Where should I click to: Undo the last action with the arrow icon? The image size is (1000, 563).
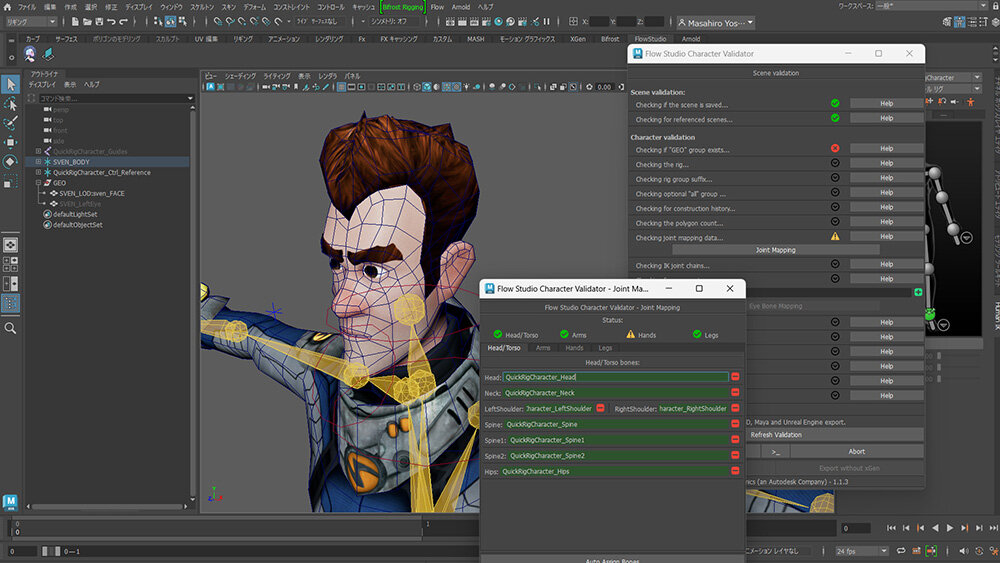pos(112,22)
